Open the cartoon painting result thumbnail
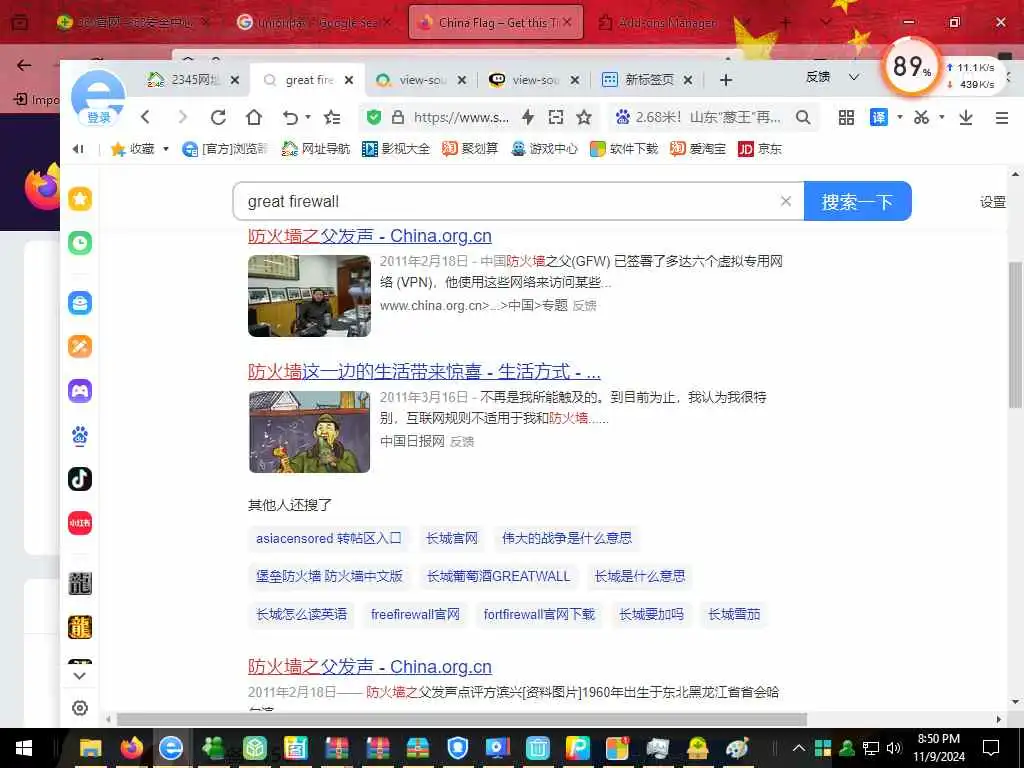1024x768 pixels. [310, 432]
